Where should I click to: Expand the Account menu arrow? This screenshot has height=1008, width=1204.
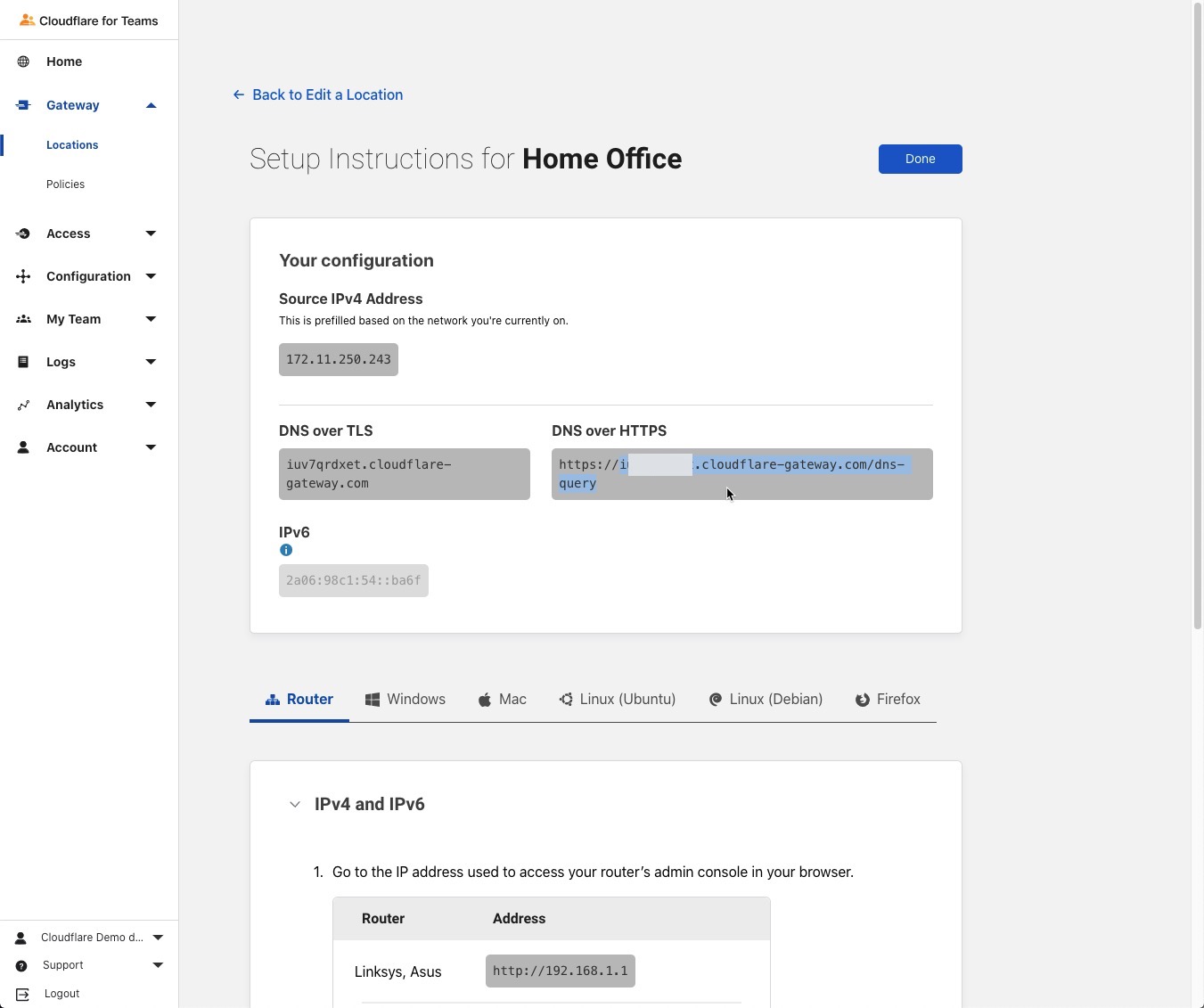point(151,447)
